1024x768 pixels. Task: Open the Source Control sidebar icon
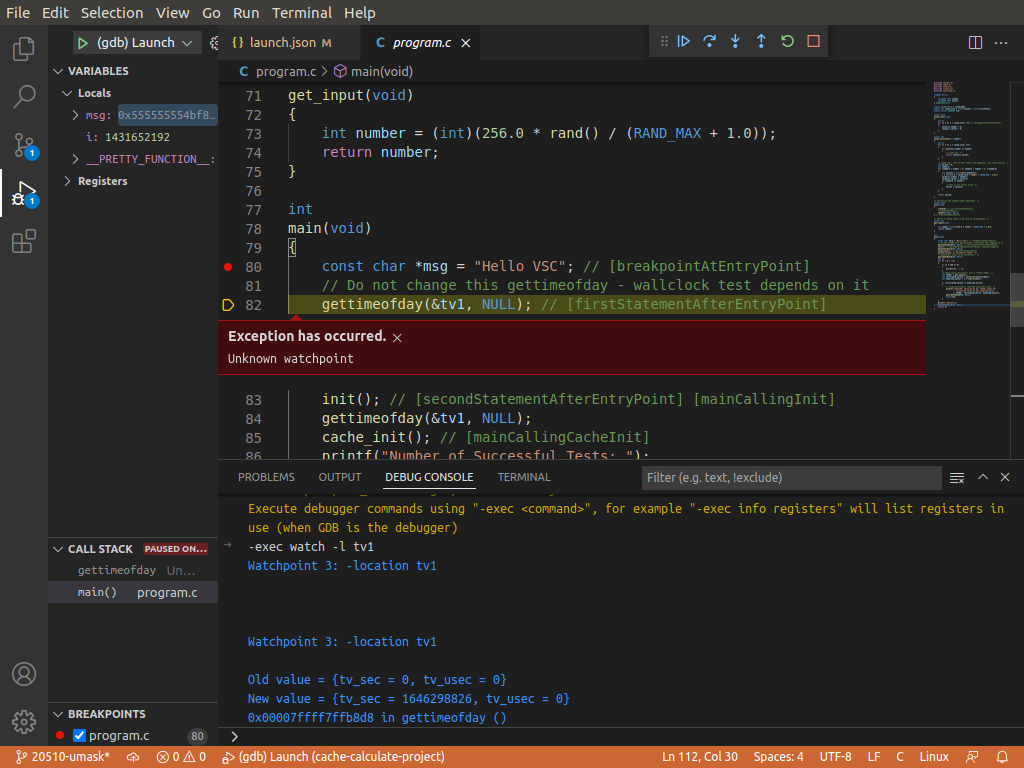24,144
